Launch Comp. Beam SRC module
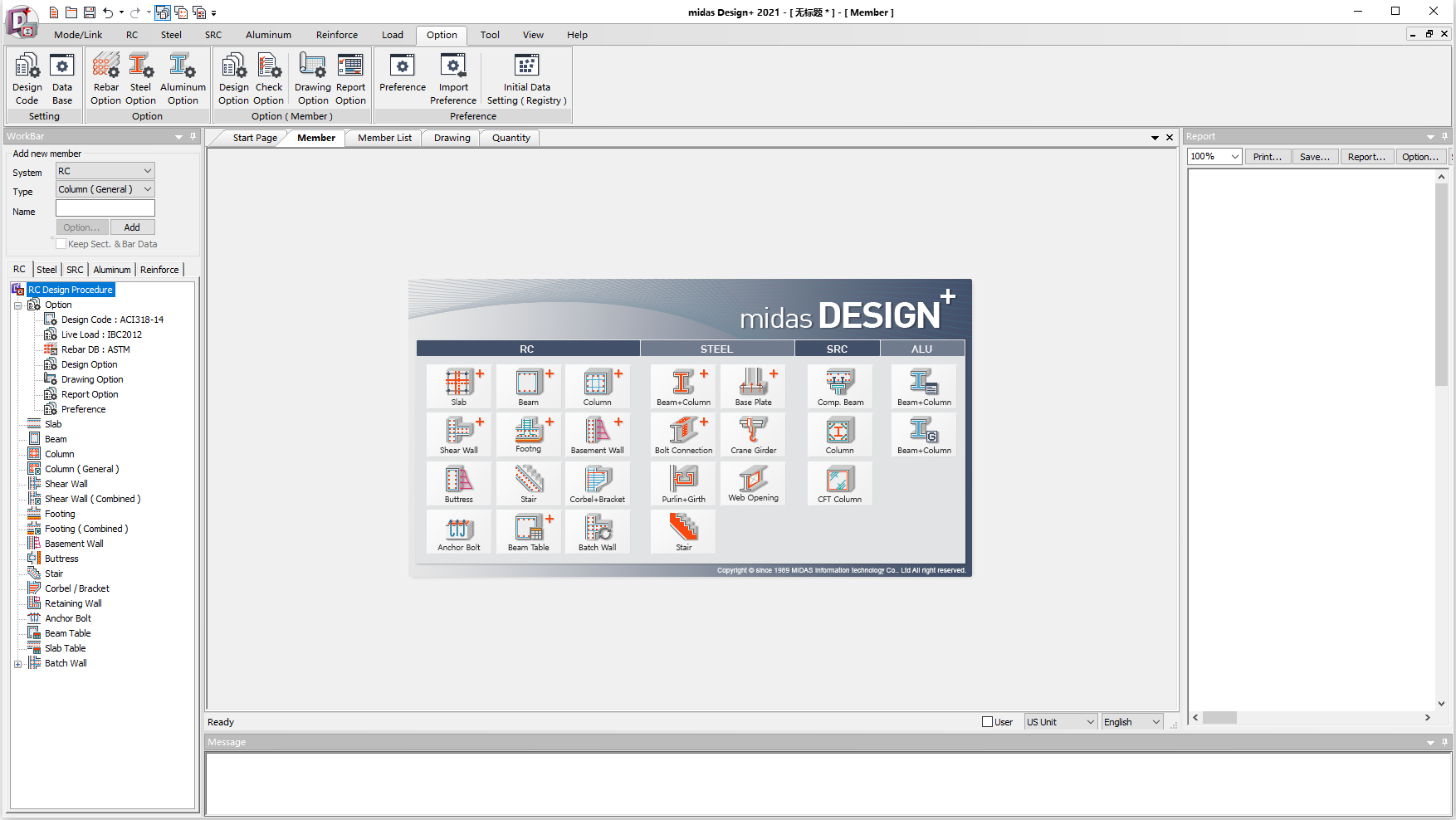The image size is (1456, 820). coord(840,387)
